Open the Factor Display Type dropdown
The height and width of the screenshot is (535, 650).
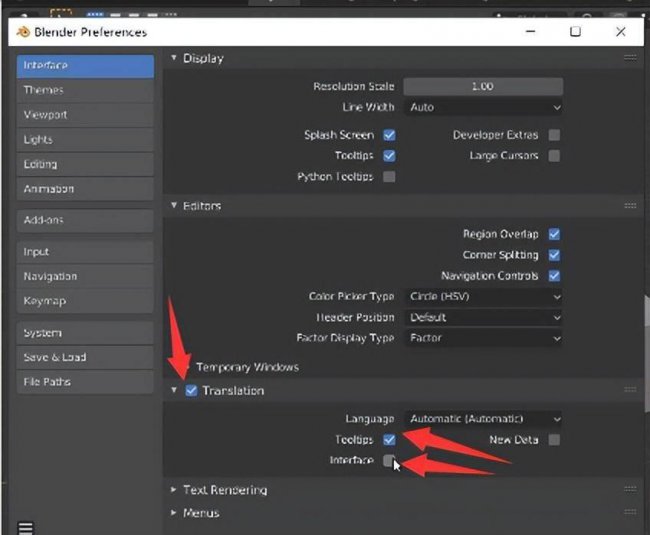pyautogui.click(x=483, y=338)
